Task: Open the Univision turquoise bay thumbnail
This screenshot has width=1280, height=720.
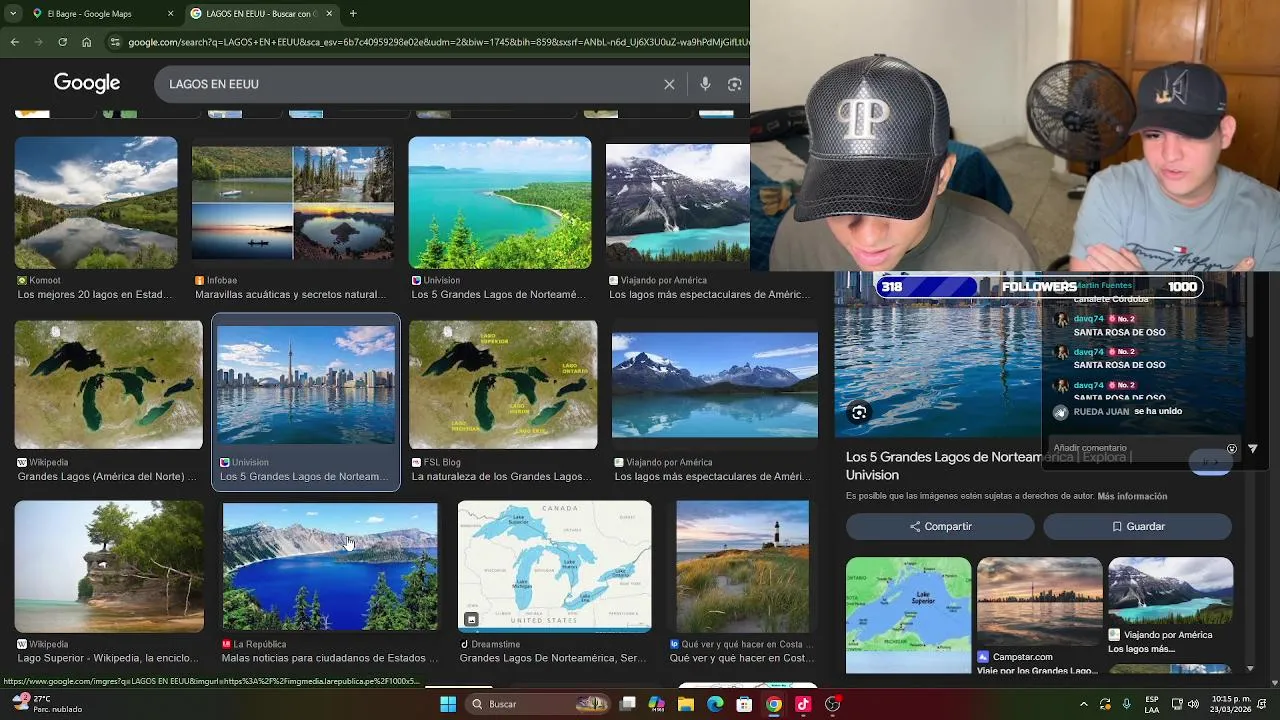Action: tap(500, 202)
